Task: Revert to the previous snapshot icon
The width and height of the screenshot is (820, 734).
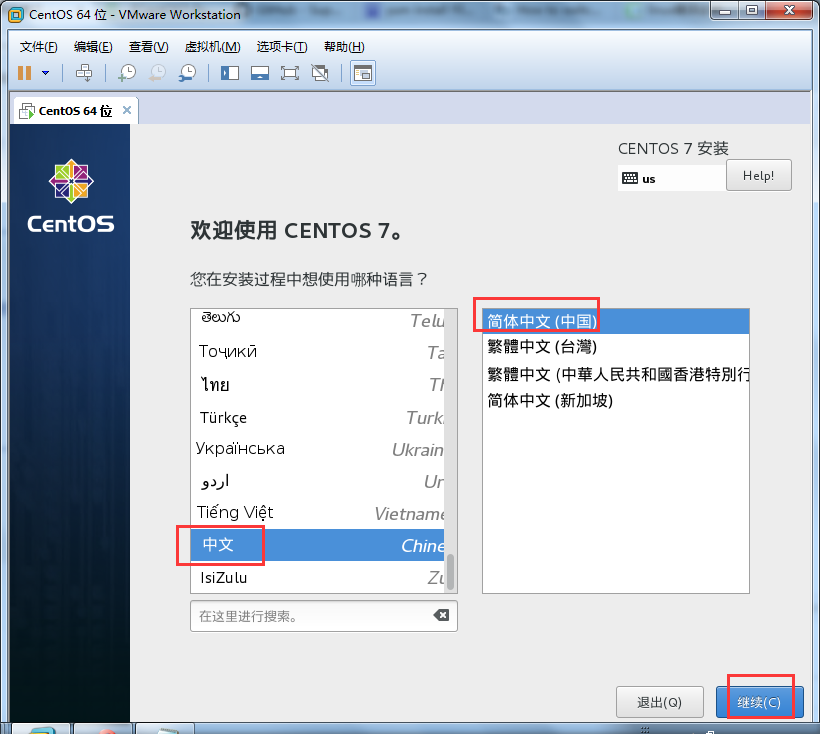Action: 157,73
